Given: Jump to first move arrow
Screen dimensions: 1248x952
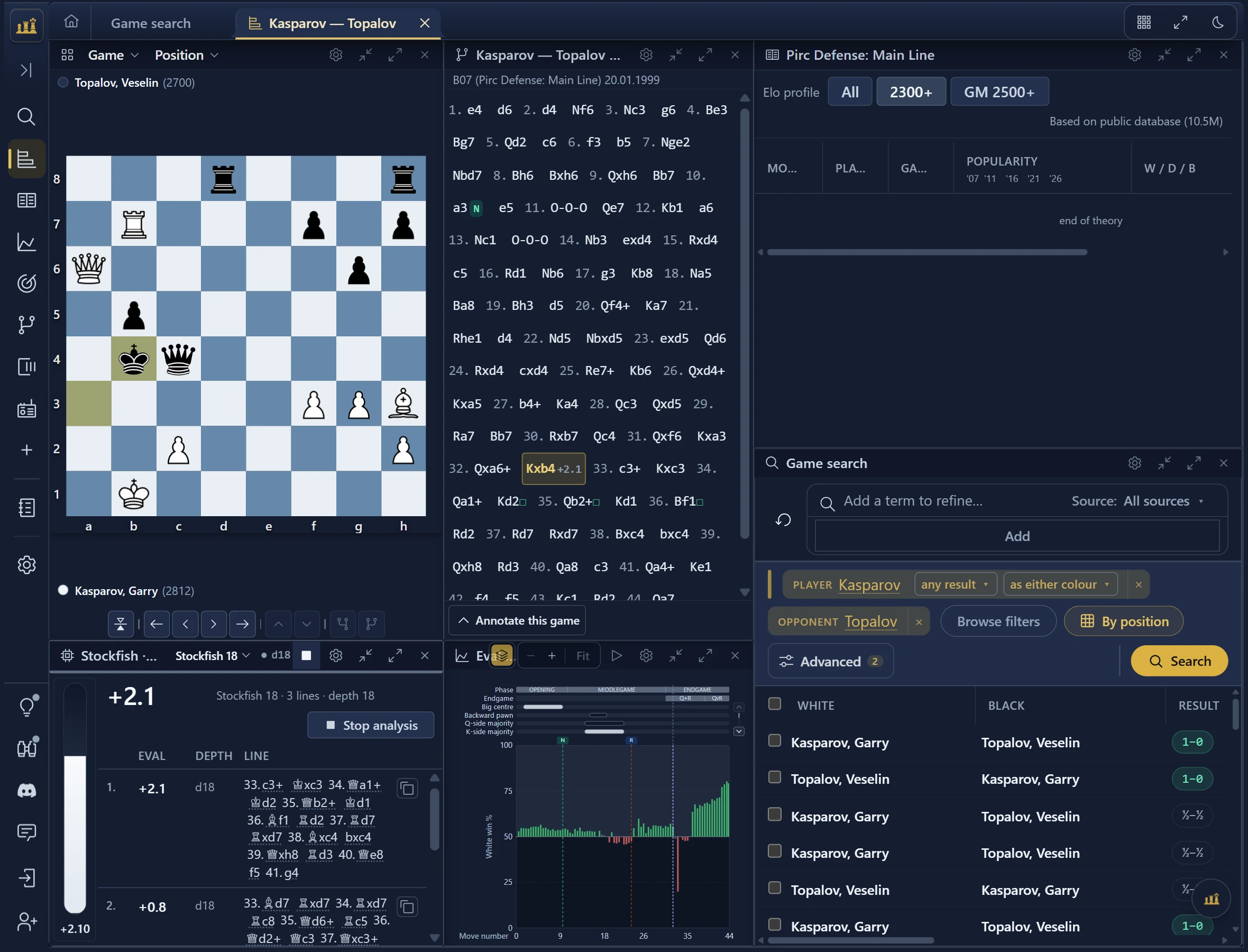Looking at the screenshot, I should coord(157,624).
